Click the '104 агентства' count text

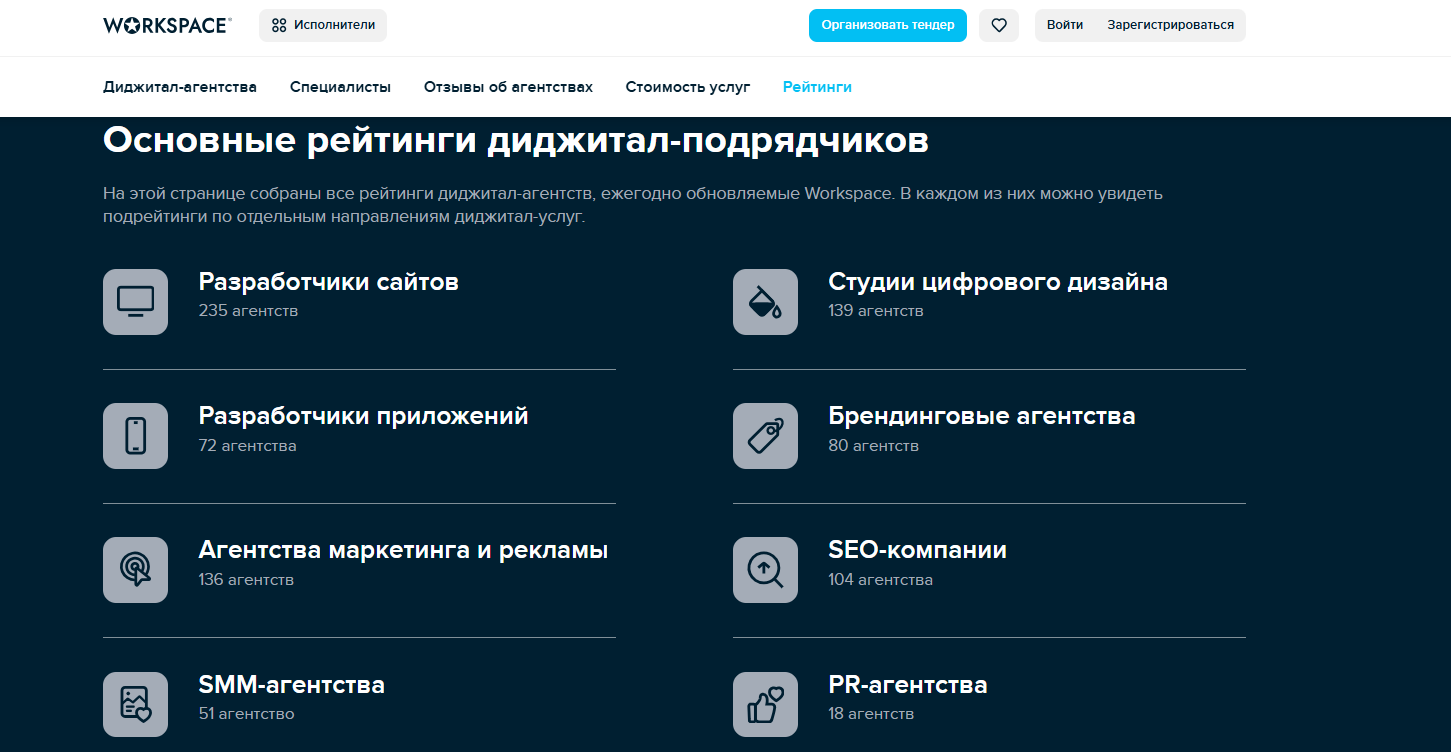pos(880,580)
